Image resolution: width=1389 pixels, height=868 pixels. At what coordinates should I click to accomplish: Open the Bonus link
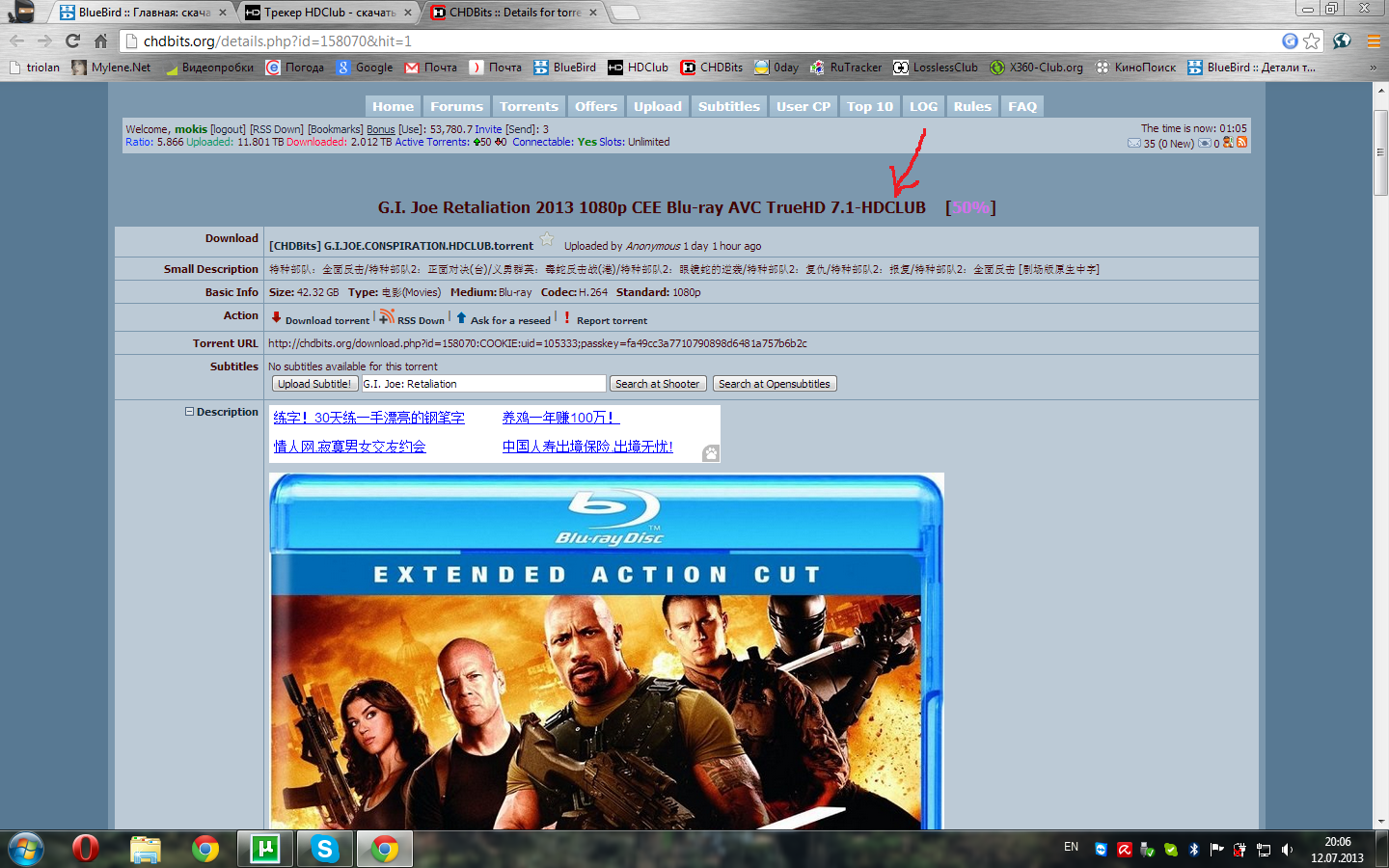point(381,129)
